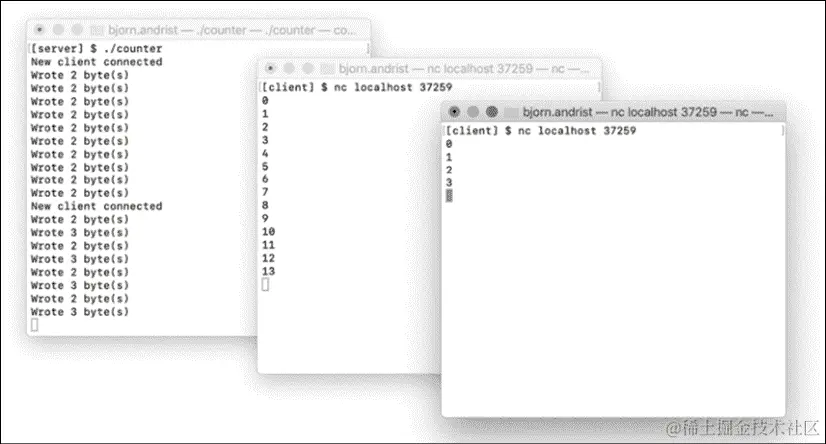This screenshot has height=444, width=826.
Task: Click the block cursor below 3 in front terminal
Action: click(x=449, y=196)
